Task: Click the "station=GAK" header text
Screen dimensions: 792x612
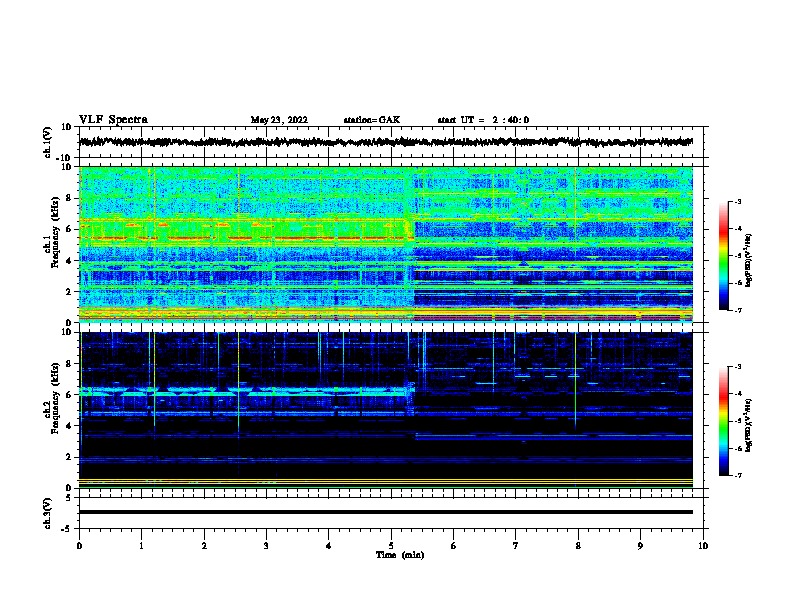Action: pyautogui.click(x=372, y=120)
